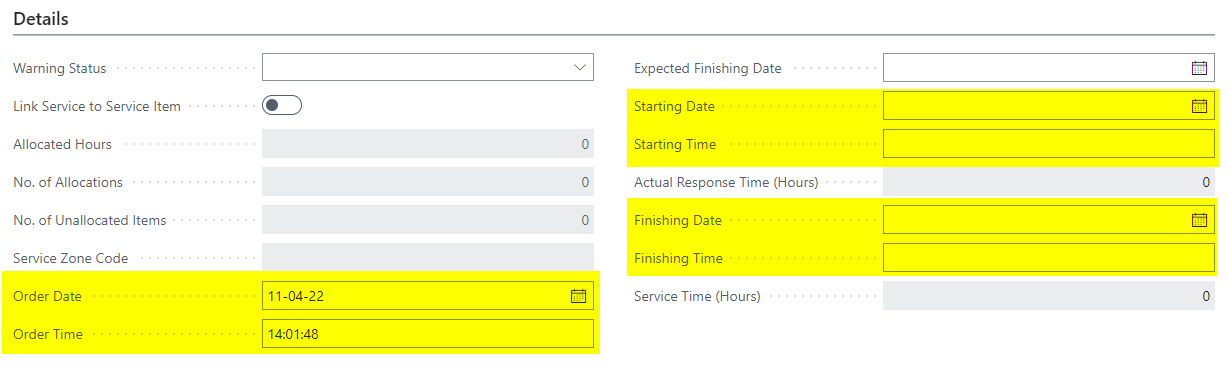Viewport: 1228px width, 367px height.
Task: Open calendar picker for Starting Date
Action: click(1199, 106)
